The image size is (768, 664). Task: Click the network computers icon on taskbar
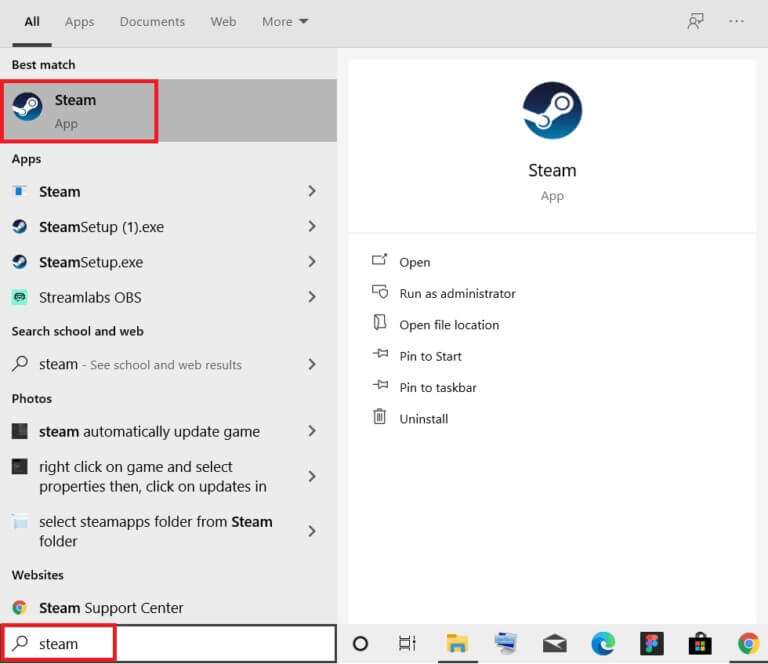505,643
